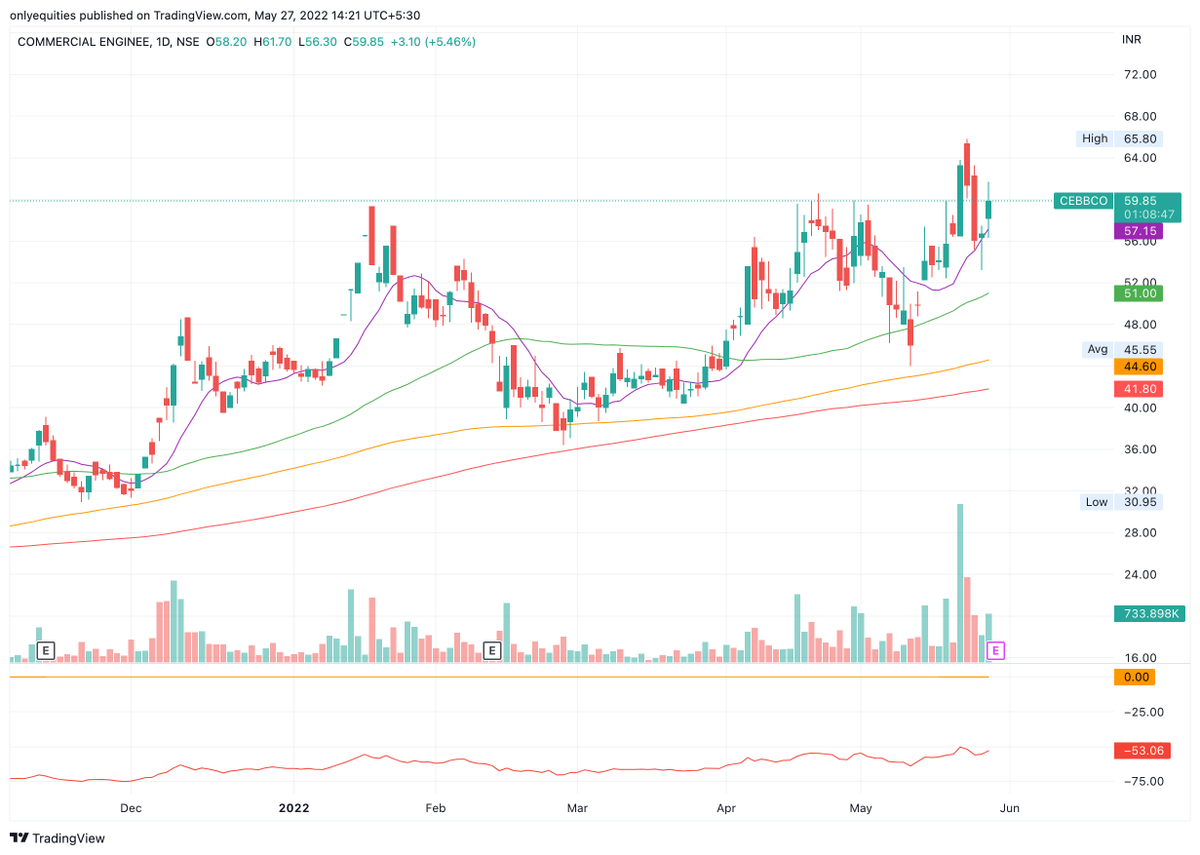Click the 68.00 price axis label
This screenshot has width=1200, height=855.
(x=1141, y=117)
